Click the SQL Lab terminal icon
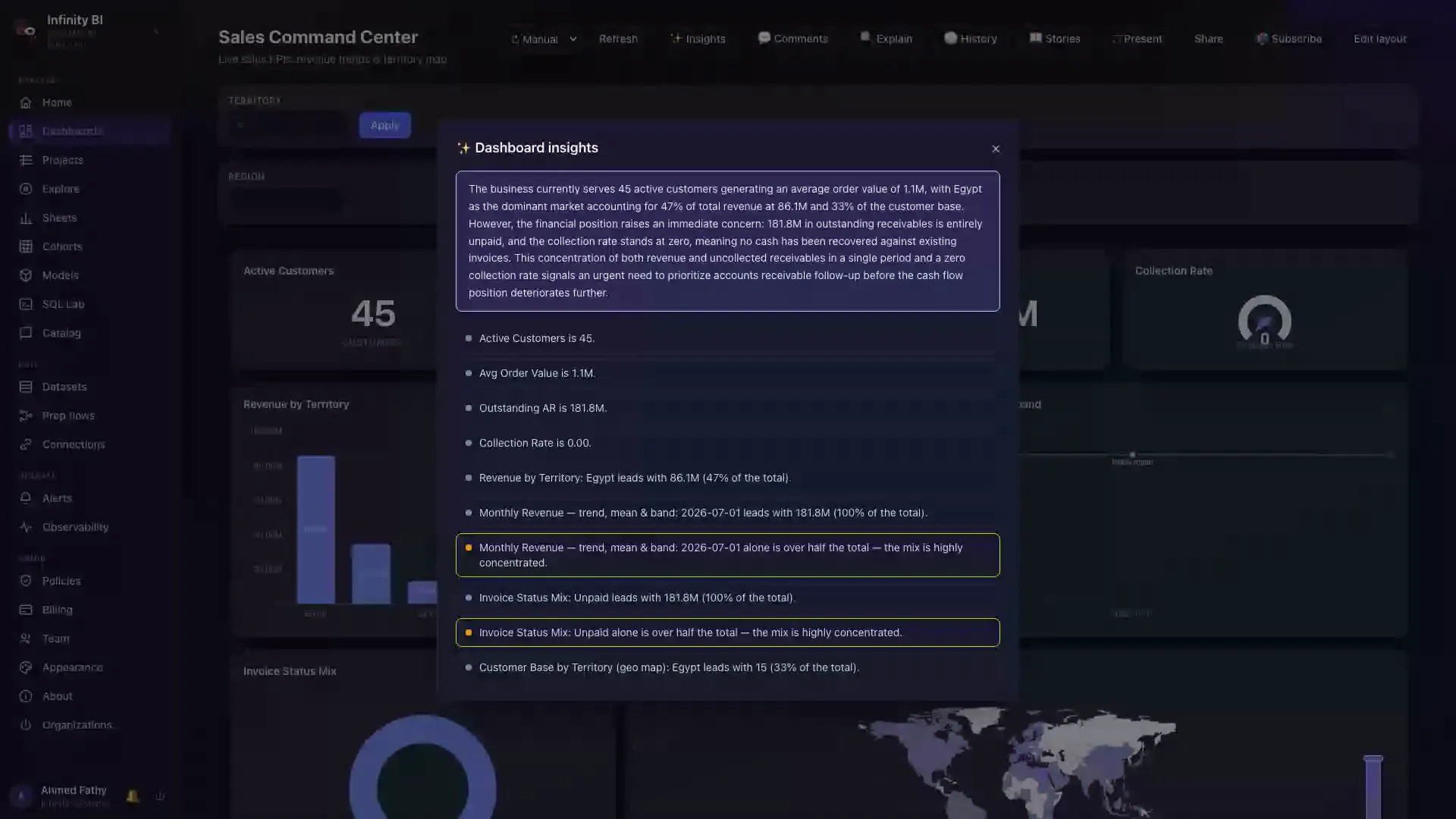 click(x=26, y=304)
